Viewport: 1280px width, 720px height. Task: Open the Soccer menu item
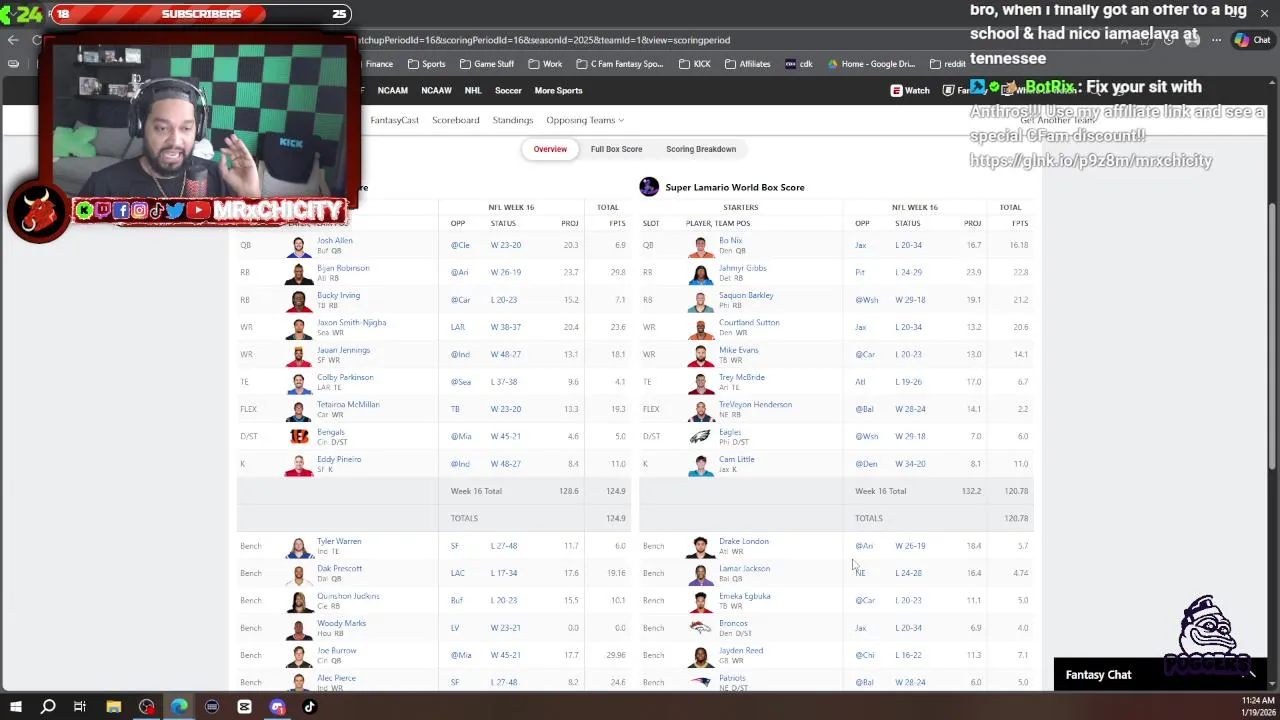[x=508, y=90]
